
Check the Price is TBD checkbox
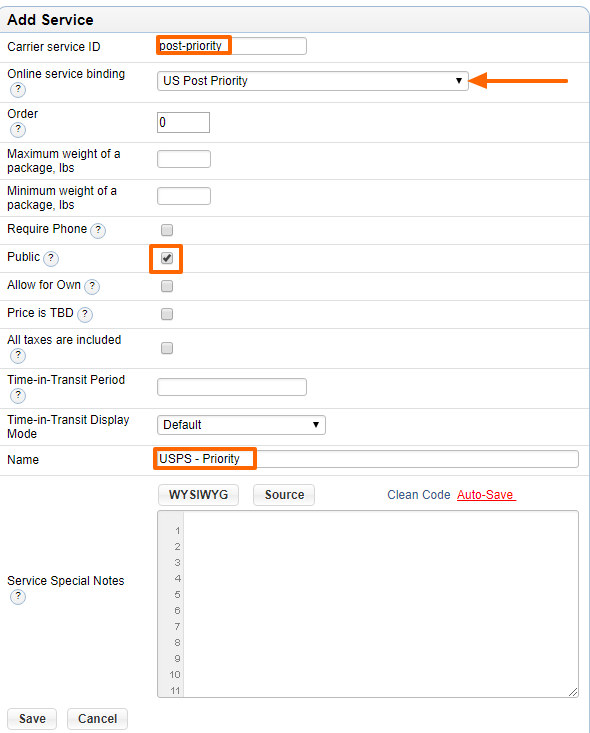(167, 314)
